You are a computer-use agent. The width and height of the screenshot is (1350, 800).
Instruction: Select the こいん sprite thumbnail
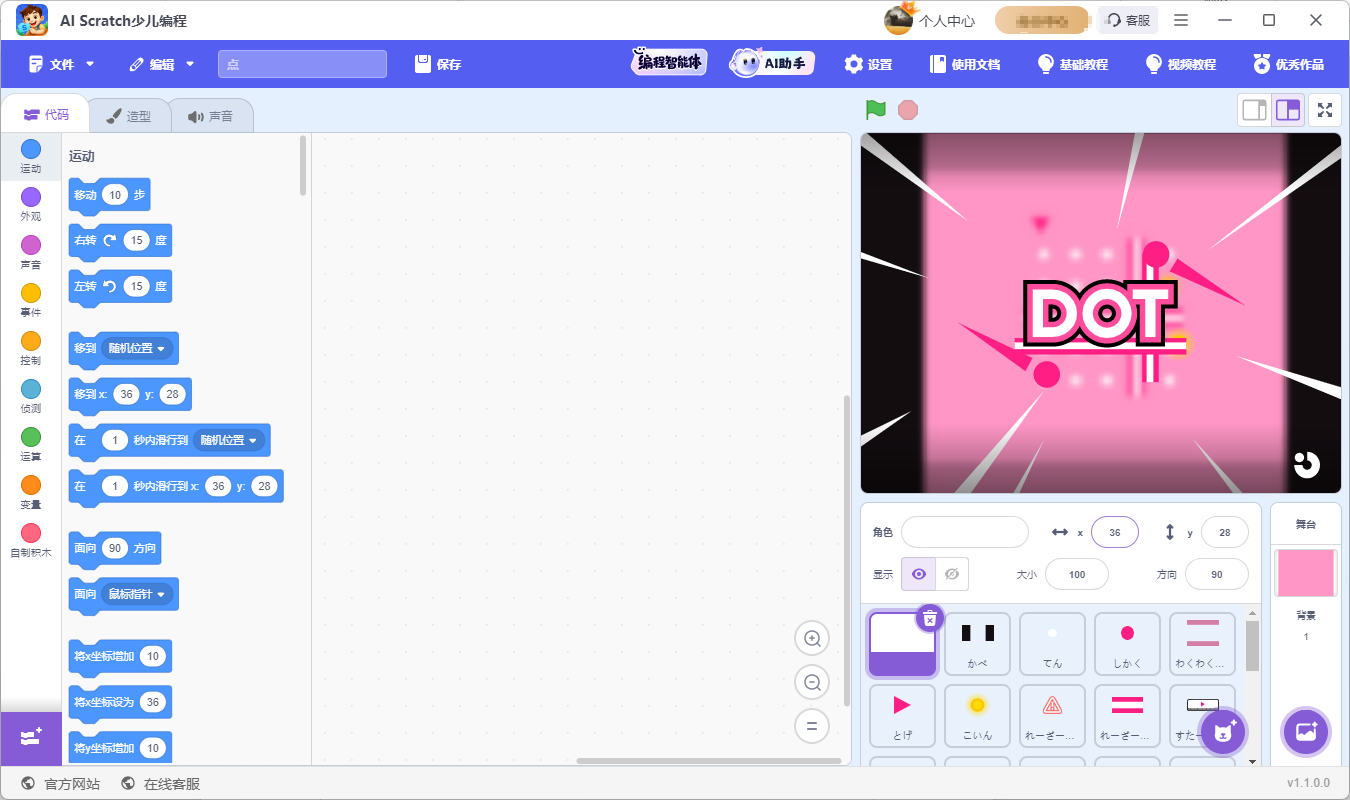click(977, 716)
